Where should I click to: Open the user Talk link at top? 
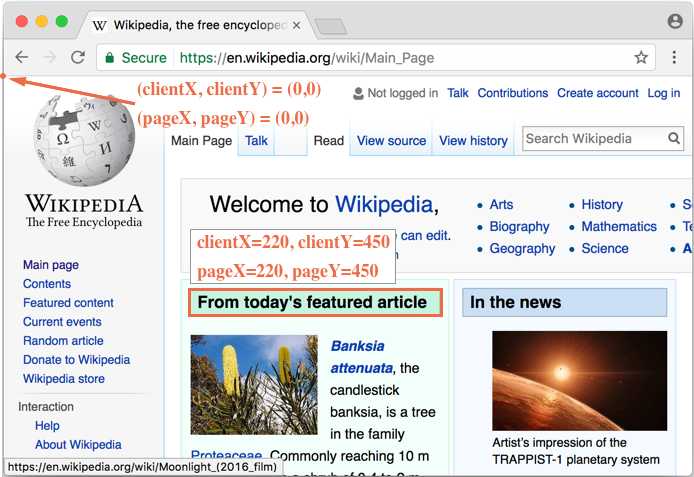tap(458, 93)
